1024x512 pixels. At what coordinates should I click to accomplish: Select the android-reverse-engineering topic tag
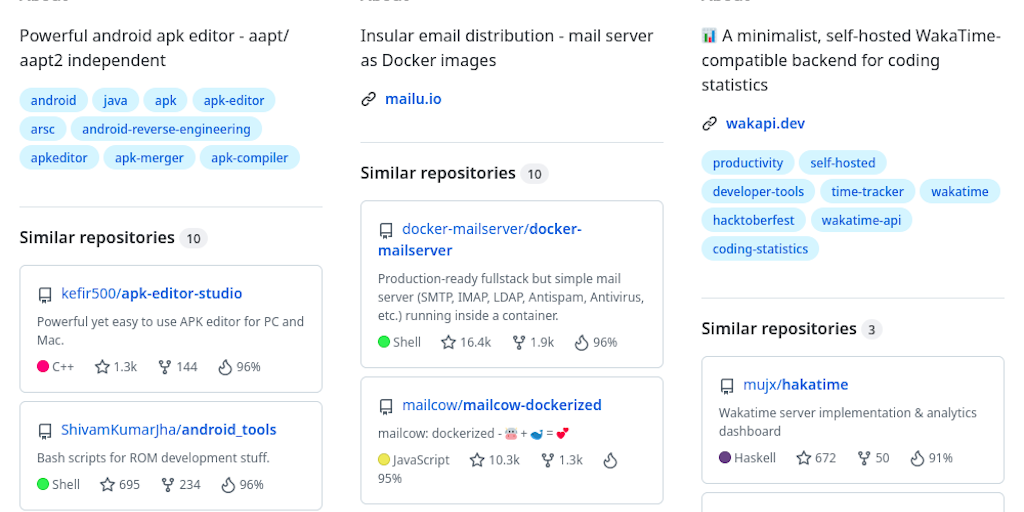click(167, 129)
